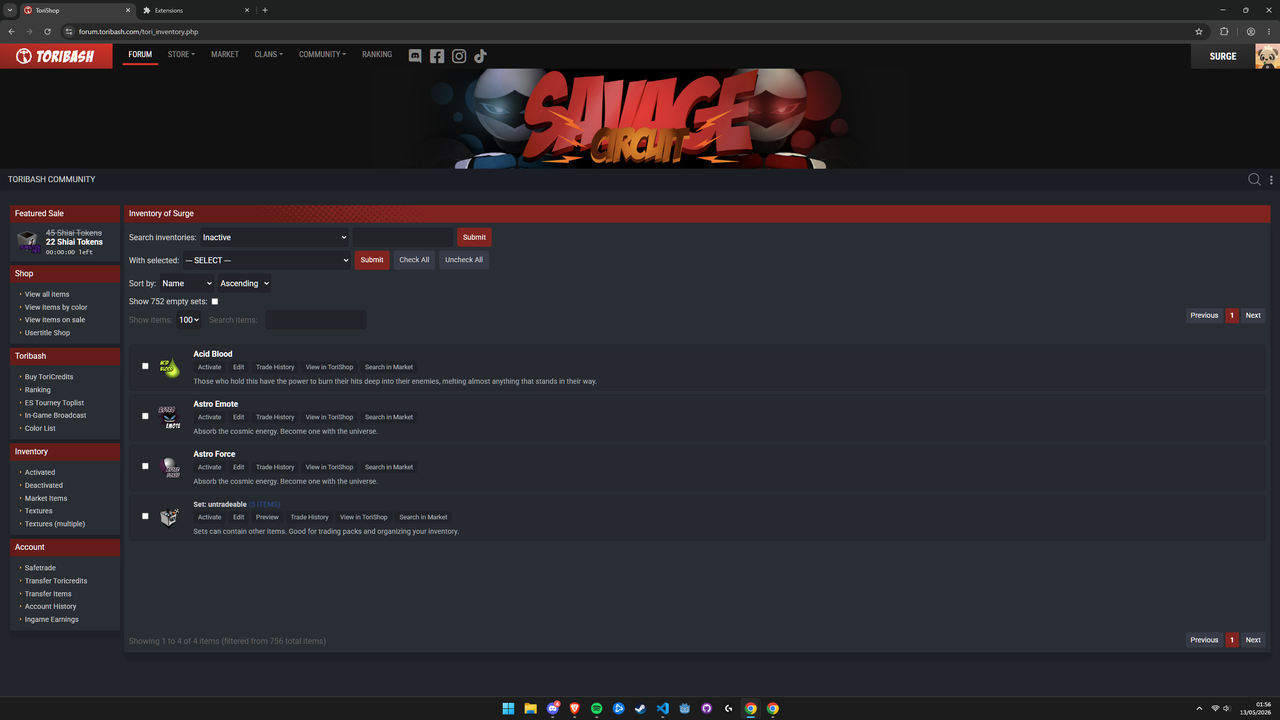Tick the untradeable set checkbox
This screenshot has height=720, width=1280.
[145, 516]
